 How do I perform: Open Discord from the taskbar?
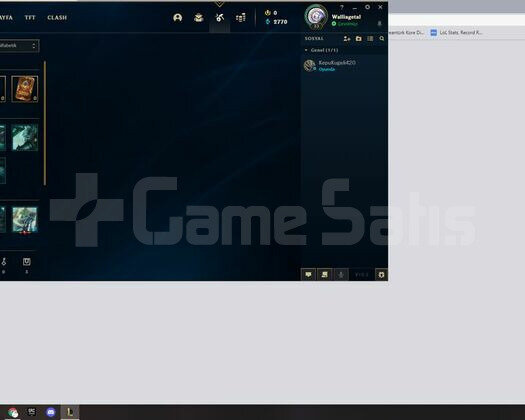pyautogui.click(x=51, y=412)
